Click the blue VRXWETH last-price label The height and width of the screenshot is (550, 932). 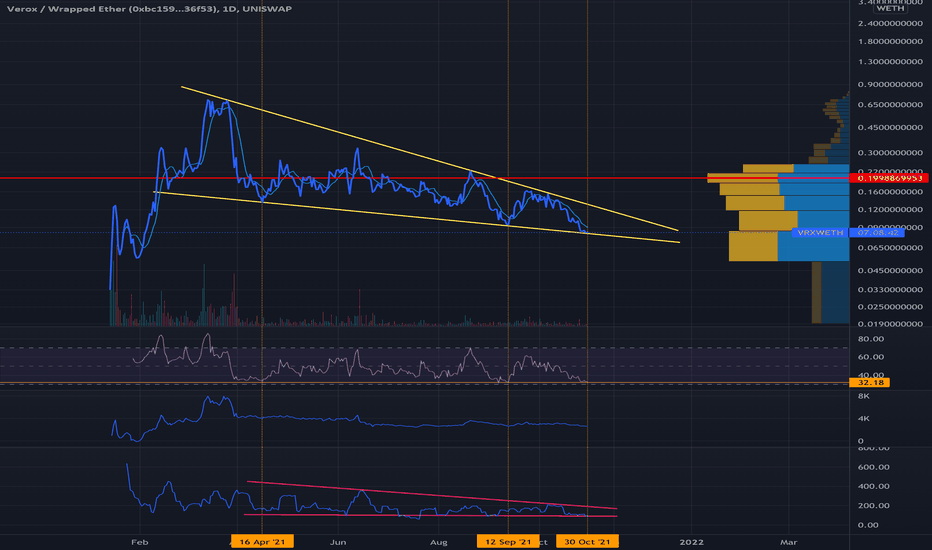coord(820,232)
